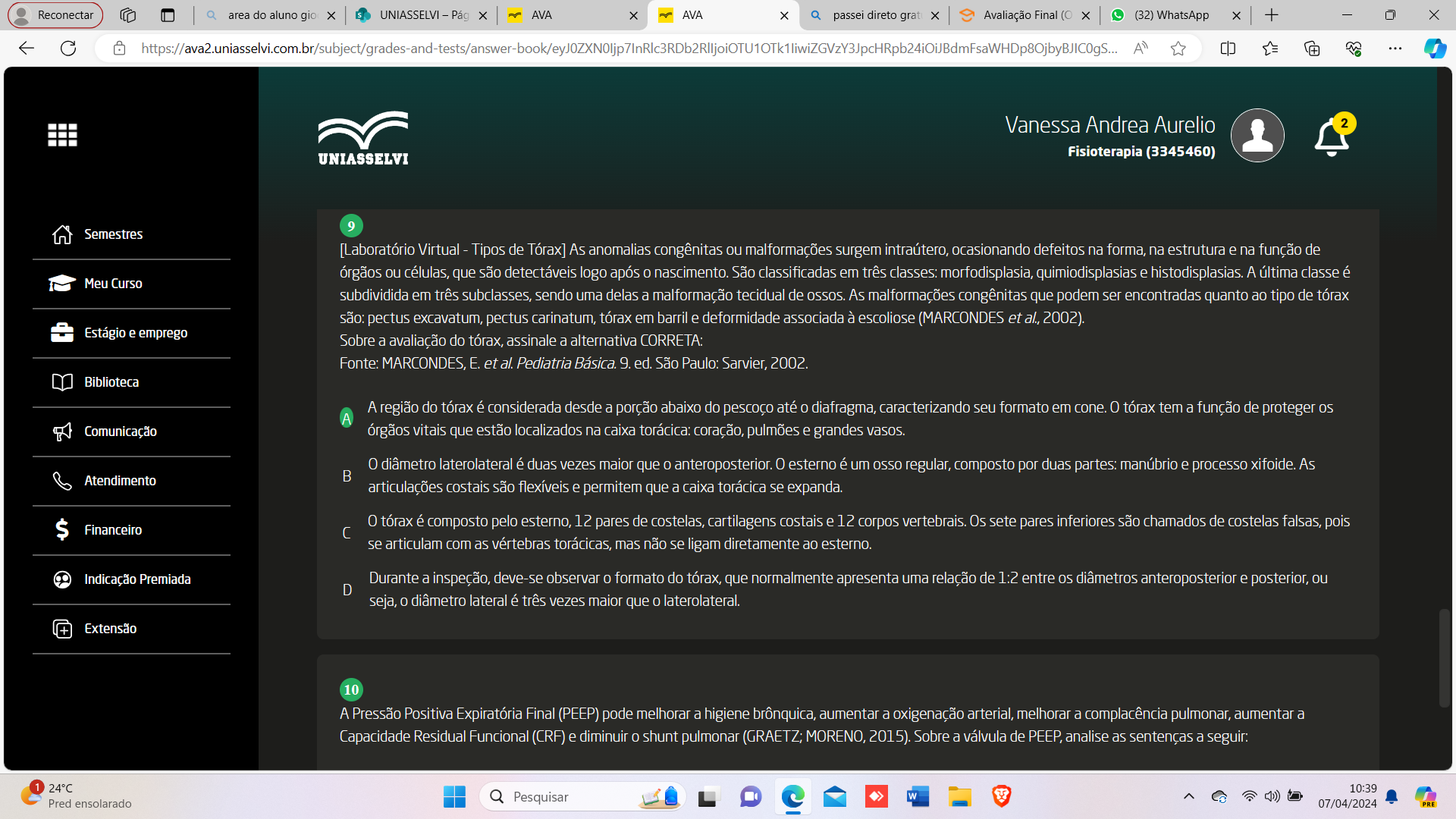Image resolution: width=1456 pixels, height=819 pixels.
Task: Open the browser split screen icon
Action: [x=1228, y=49]
